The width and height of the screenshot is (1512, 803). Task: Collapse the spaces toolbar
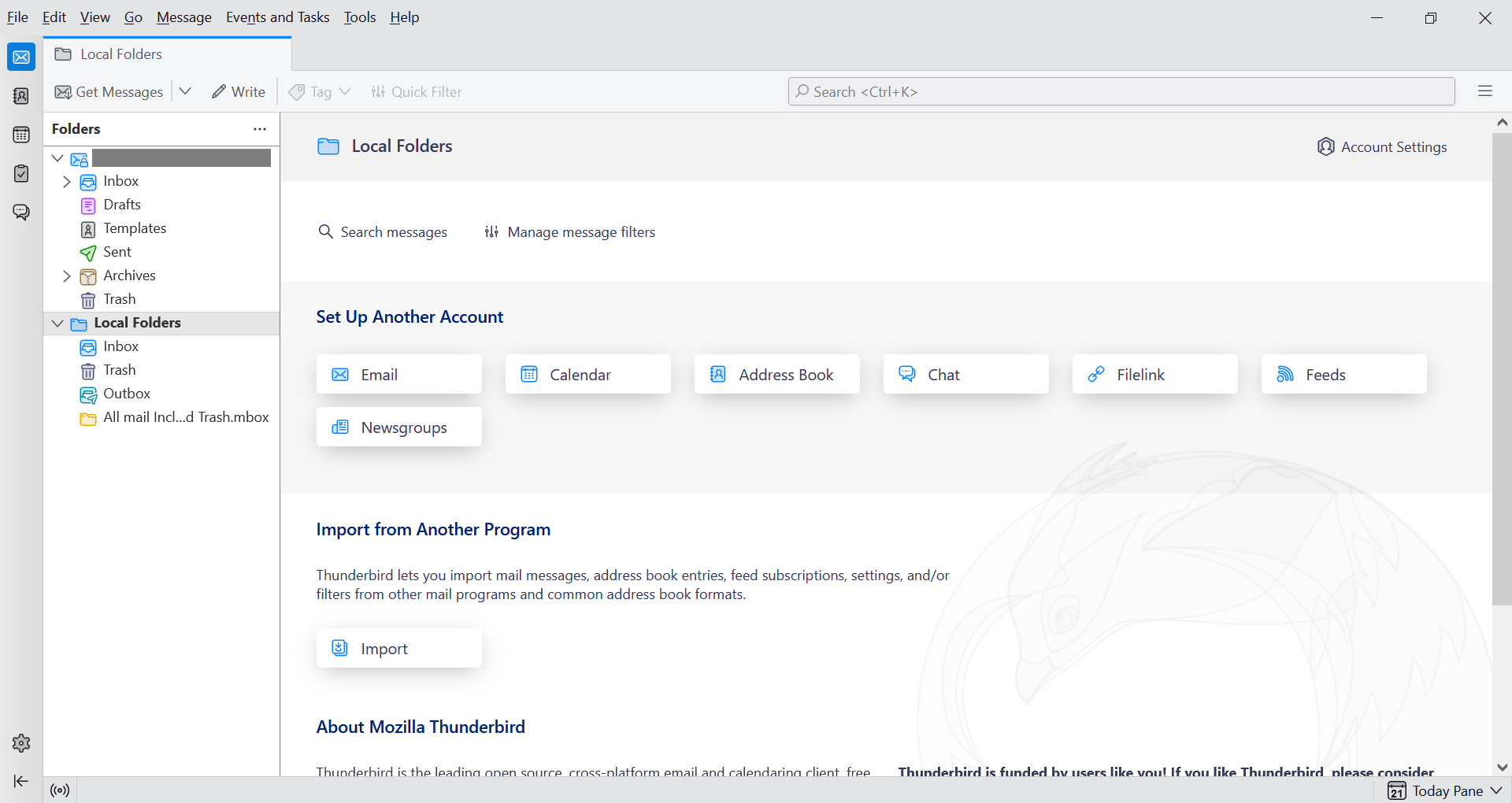[21, 781]
